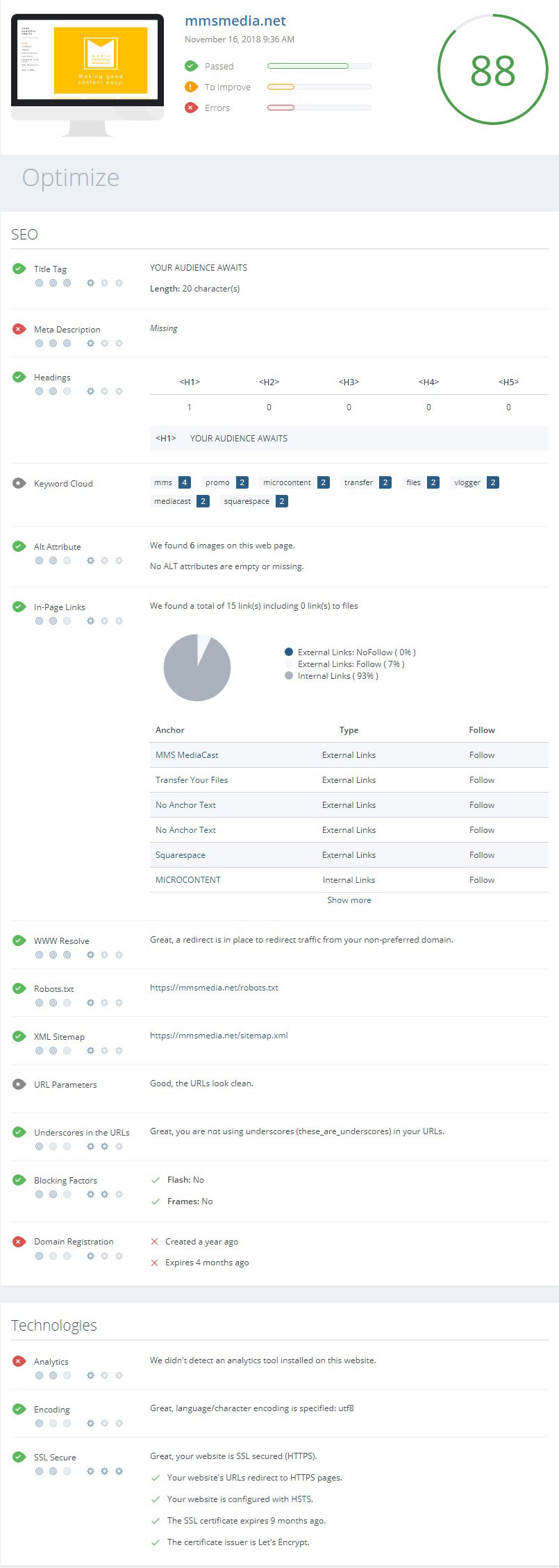Select the vlogger keyword tag
This screenshot has width=559, height=1568.
(474, 482)
